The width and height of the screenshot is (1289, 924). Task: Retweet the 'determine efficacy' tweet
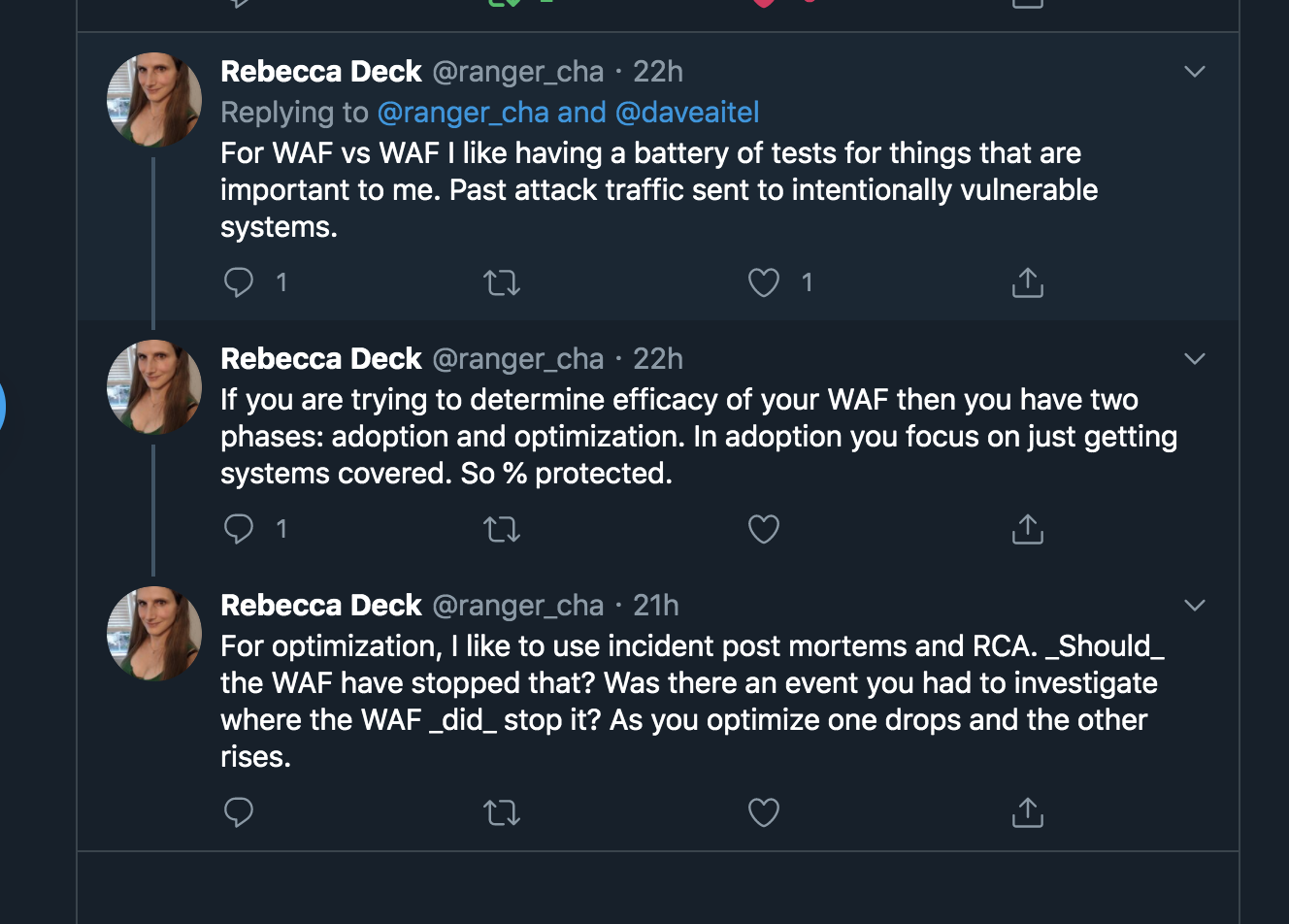(x=502, y=529)
